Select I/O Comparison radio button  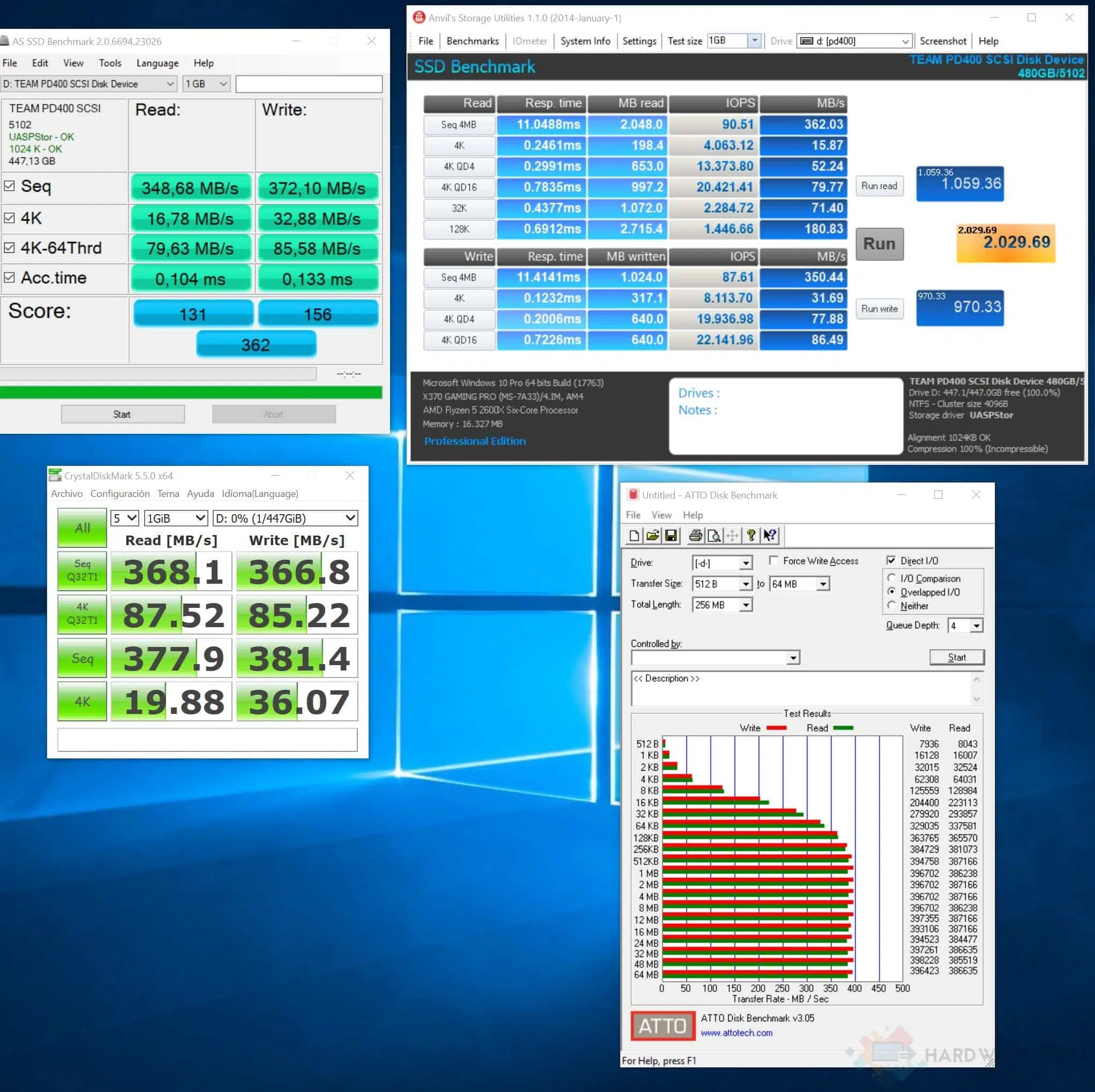tap(891, 578)
